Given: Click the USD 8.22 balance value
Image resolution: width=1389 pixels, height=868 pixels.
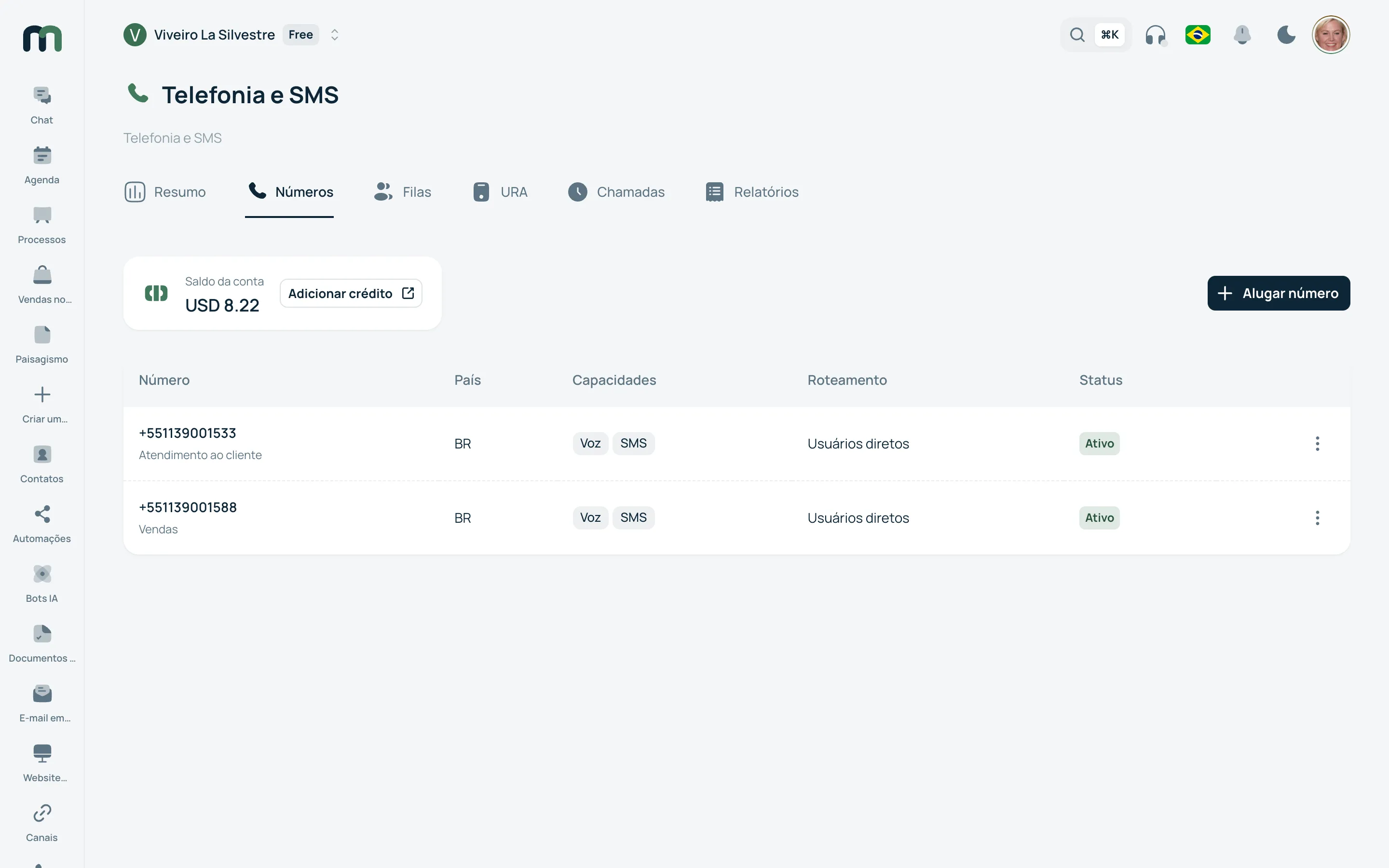Looking at the screenshot, I should [222, 305].
